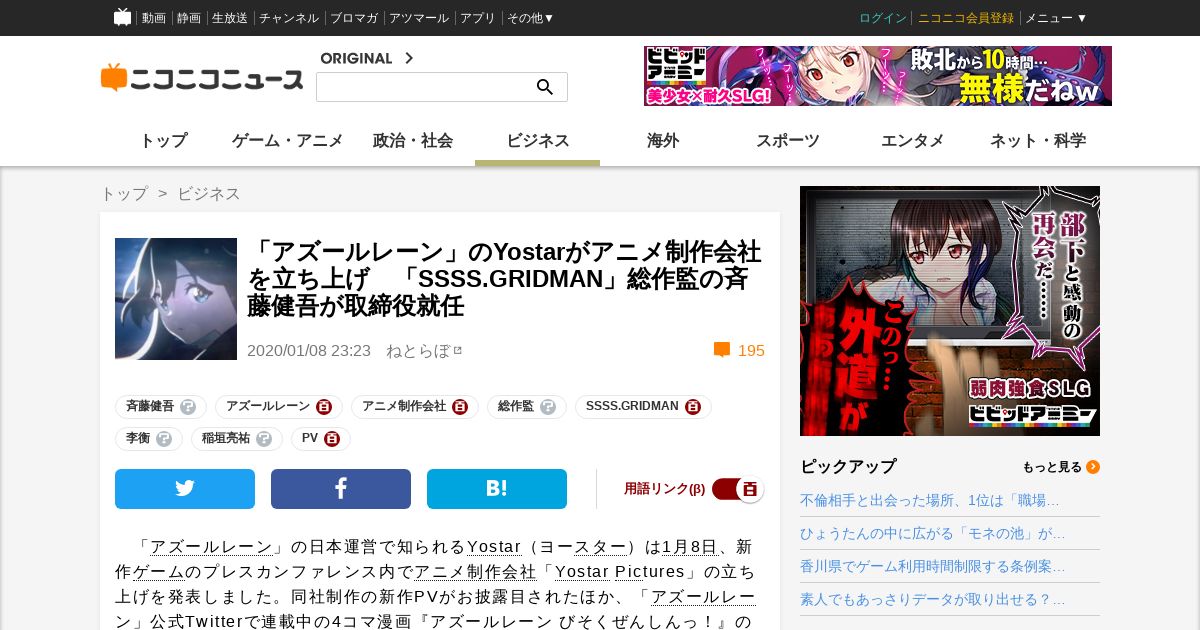Click the date 2020/01/08 23:23
The height and width of the screenshot is (630, 1200).
click(309, 351)
